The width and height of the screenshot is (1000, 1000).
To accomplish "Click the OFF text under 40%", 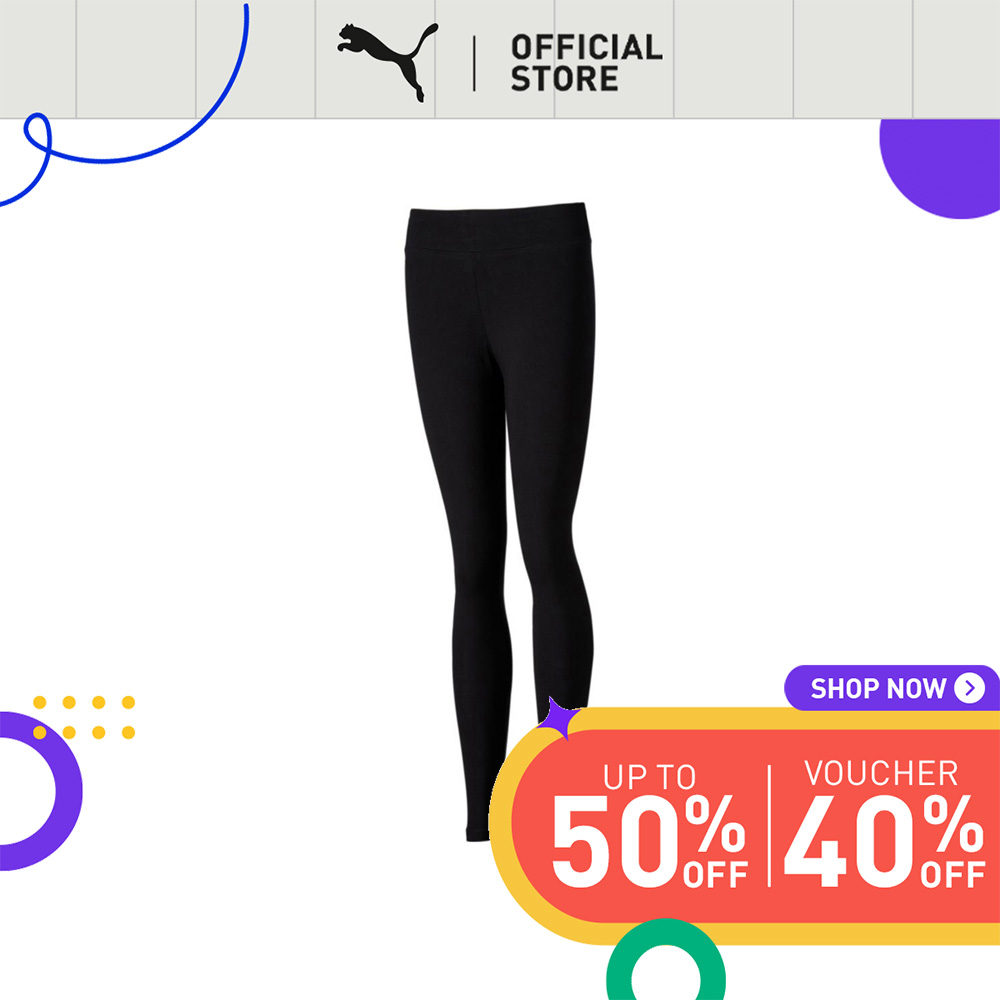I will 953,874.
